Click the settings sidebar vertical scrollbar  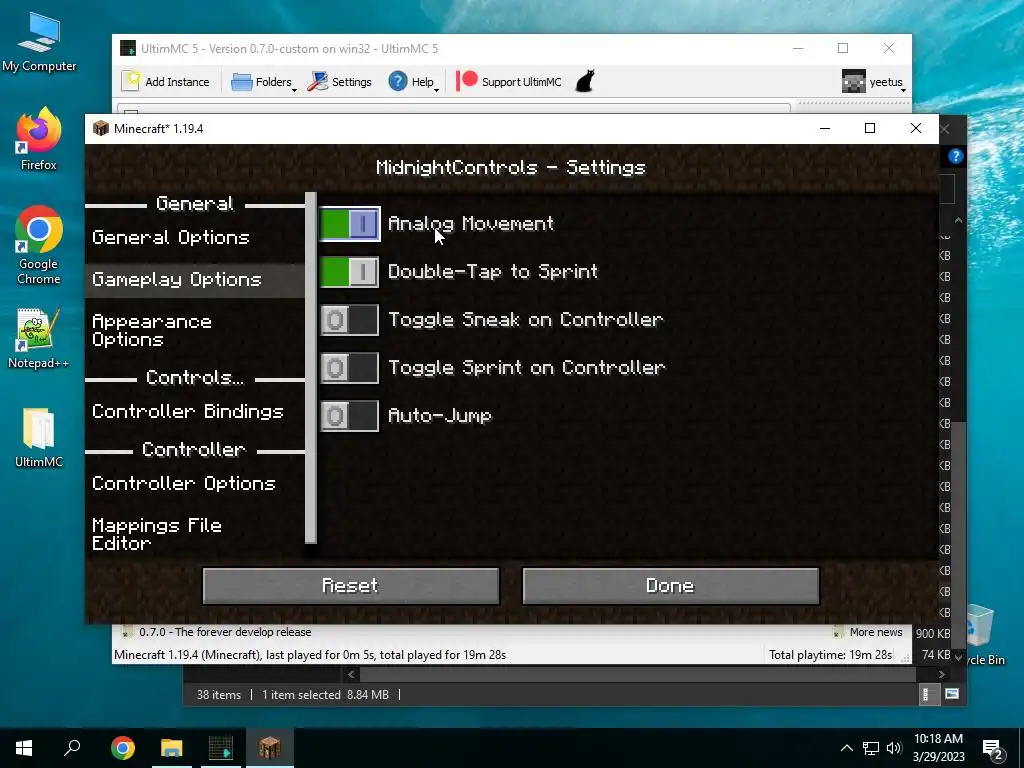pyautogui.click(x=311, y=368)
